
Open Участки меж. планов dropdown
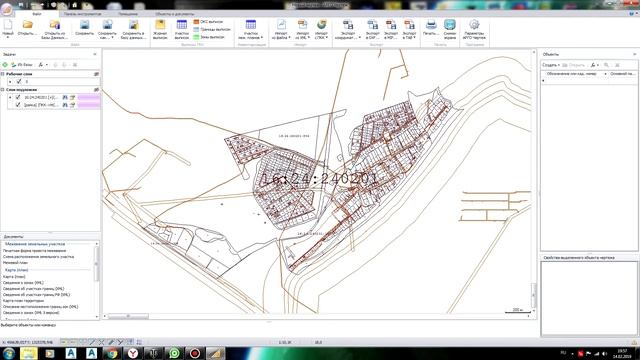point(251,29)
